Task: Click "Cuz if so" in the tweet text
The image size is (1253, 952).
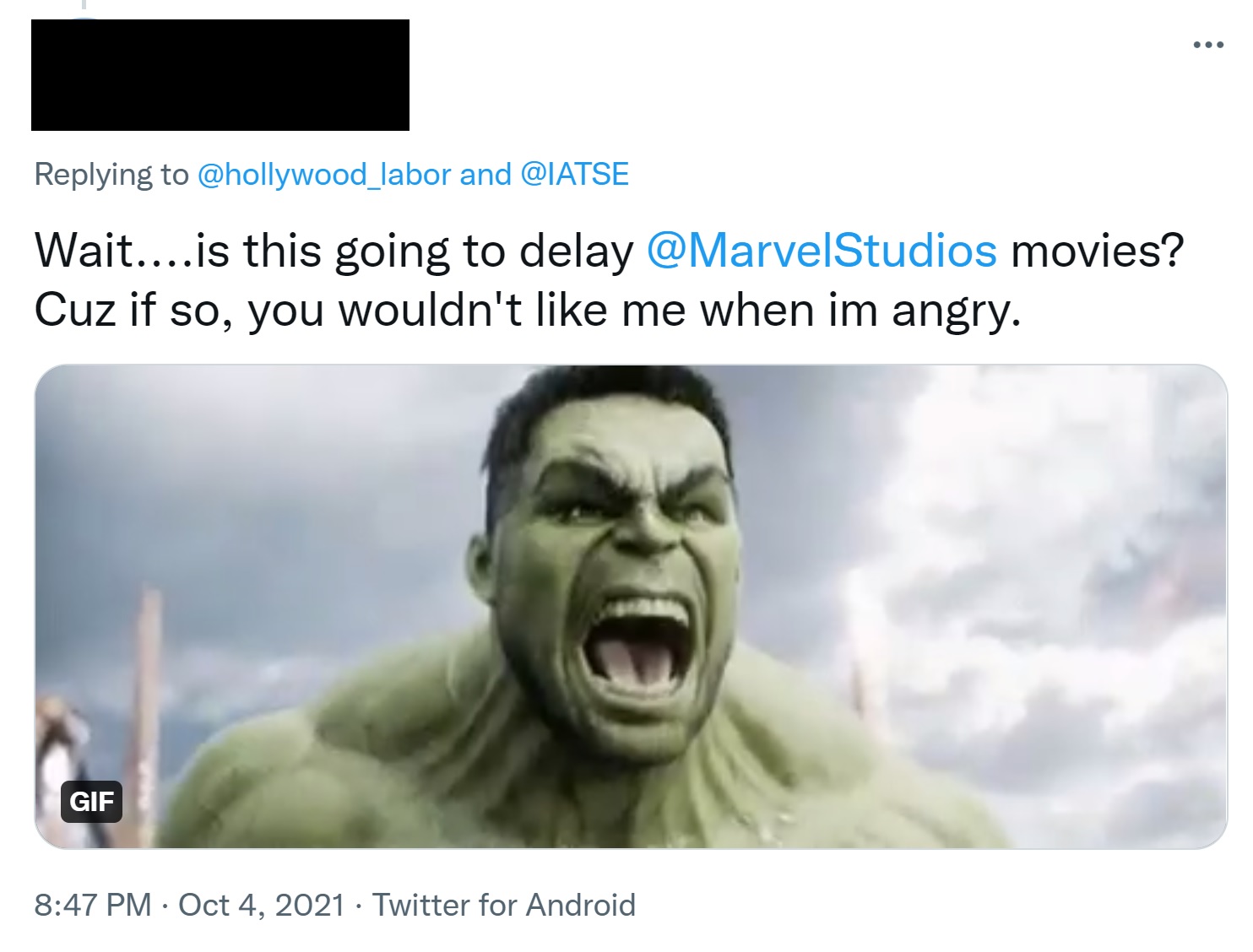Action: coord(133,311)
